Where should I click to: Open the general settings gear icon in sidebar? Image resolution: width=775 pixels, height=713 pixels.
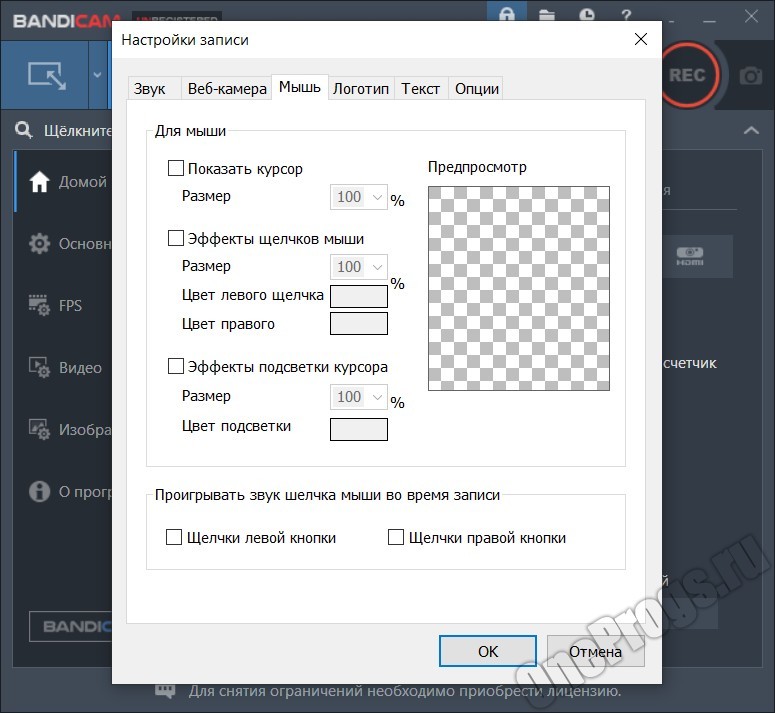[40, 244]
